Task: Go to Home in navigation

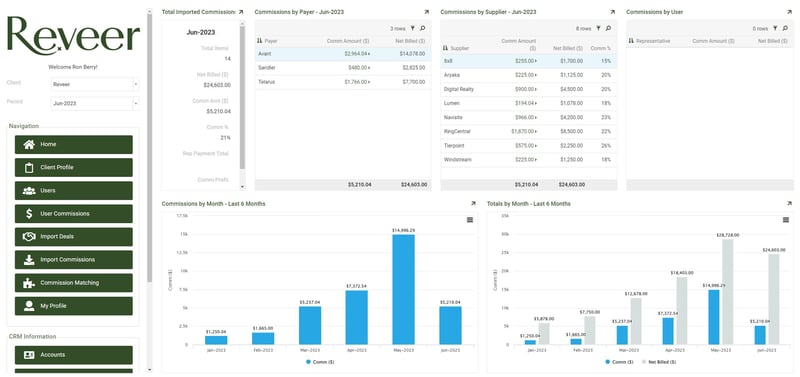Action: [x=73, y=144]
